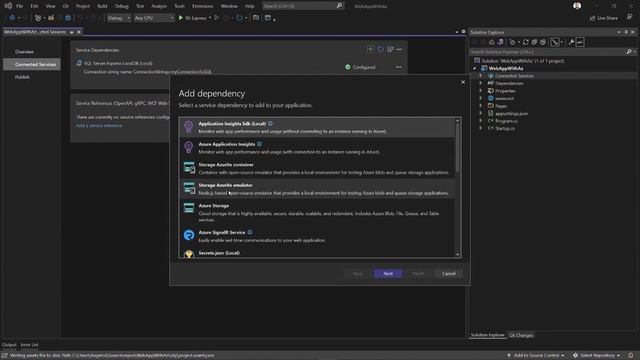Image resolution: width=640 pixels, height=360 pixels.
Task: Start IIS Express with green play icon
Action: pyautogui.click(x=181, y=18)
